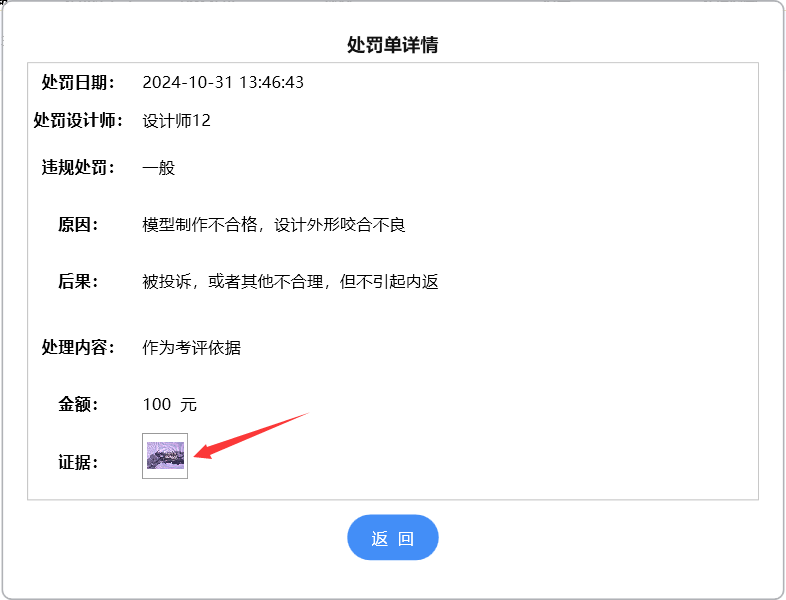Screen dimensions: 786x600
Task: Select the 金额 label
Action: [78, 405]
